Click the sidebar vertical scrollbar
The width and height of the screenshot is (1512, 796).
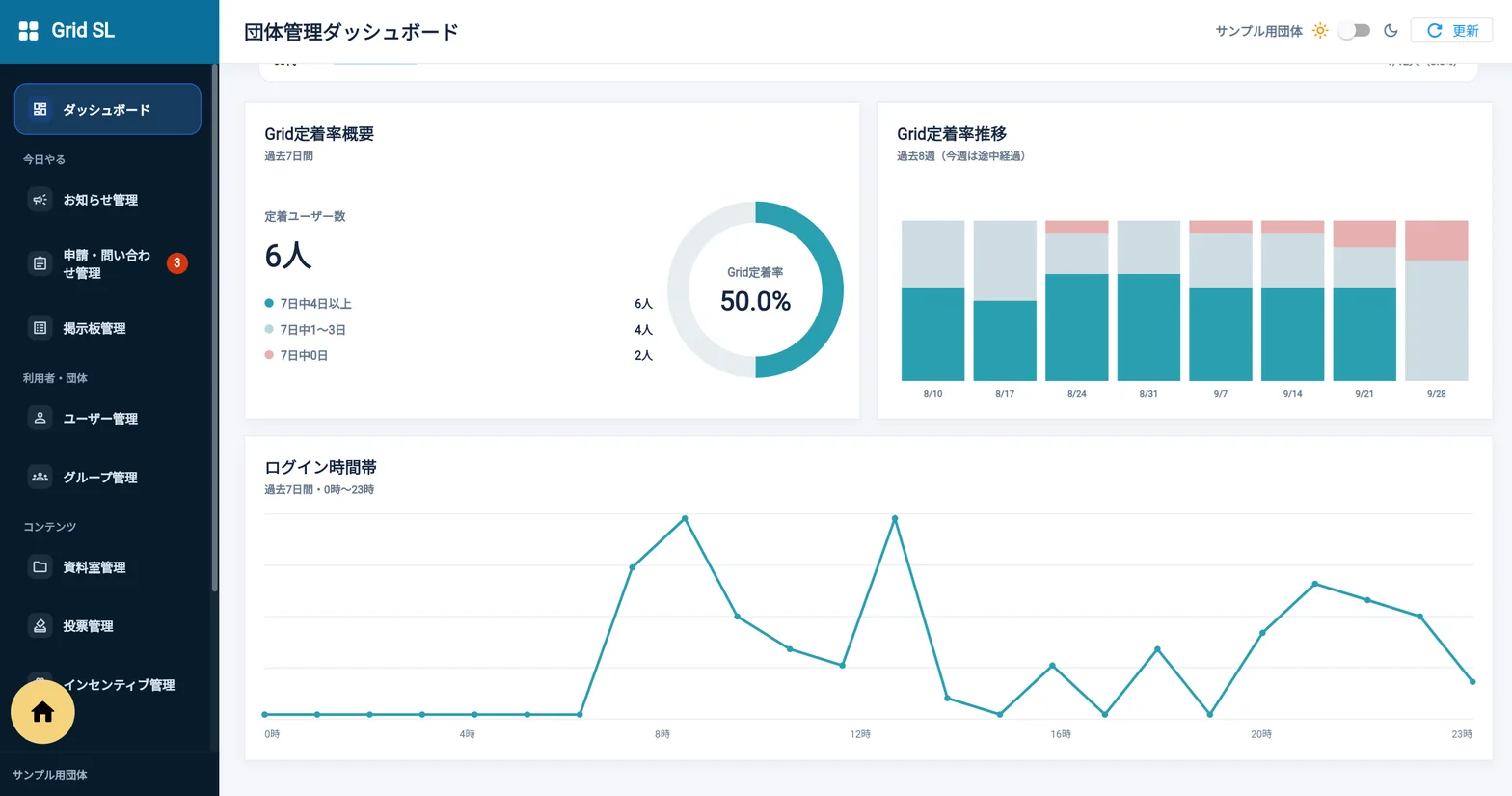214,328
